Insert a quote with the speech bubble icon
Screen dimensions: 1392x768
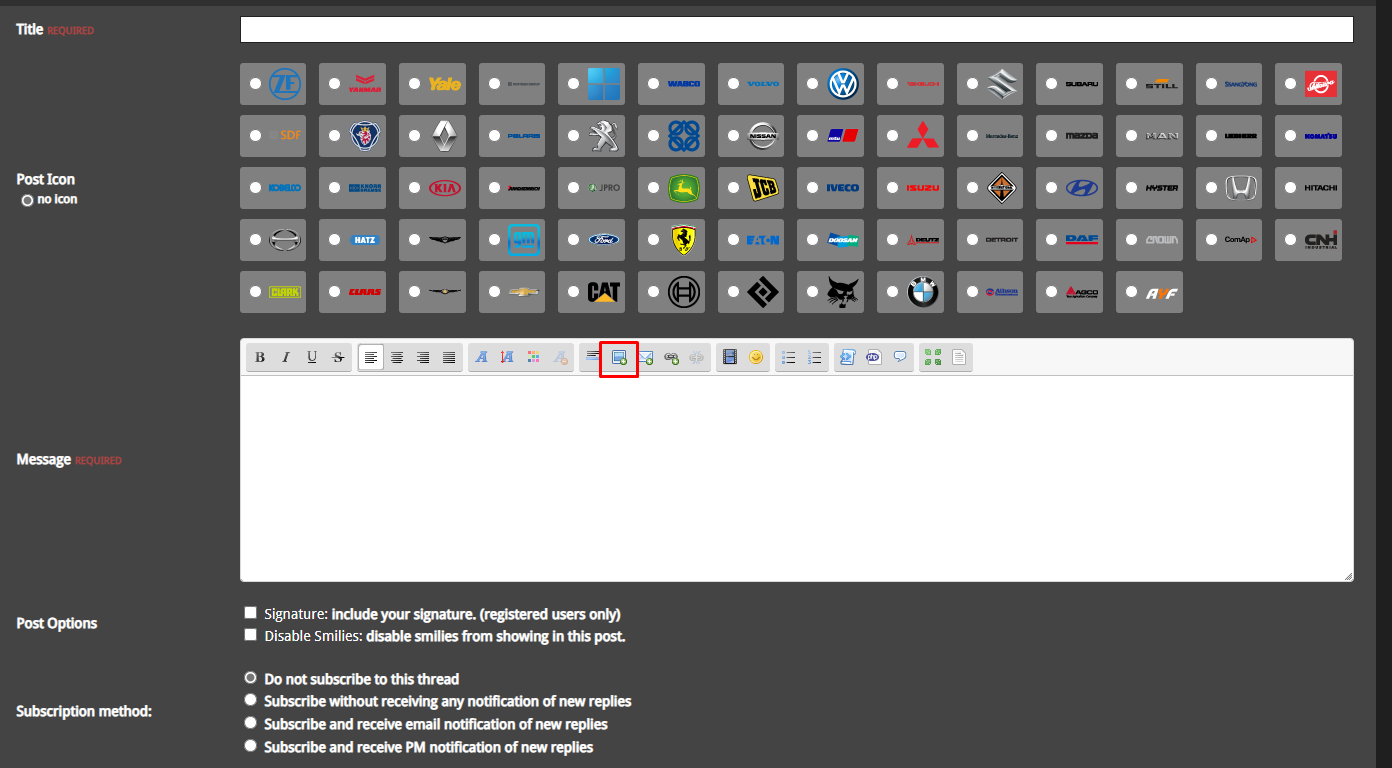[x=900, y=357]
